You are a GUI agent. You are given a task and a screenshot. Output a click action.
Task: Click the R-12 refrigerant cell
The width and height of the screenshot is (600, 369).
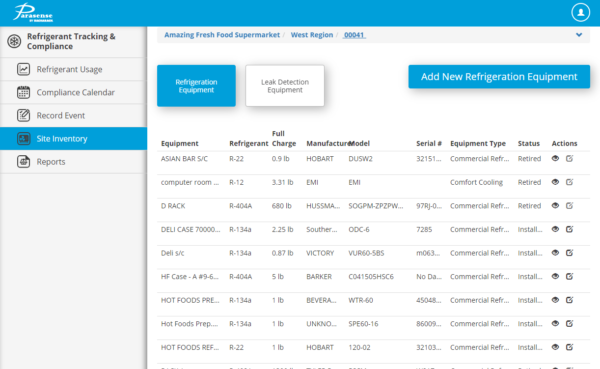point(236,182)
